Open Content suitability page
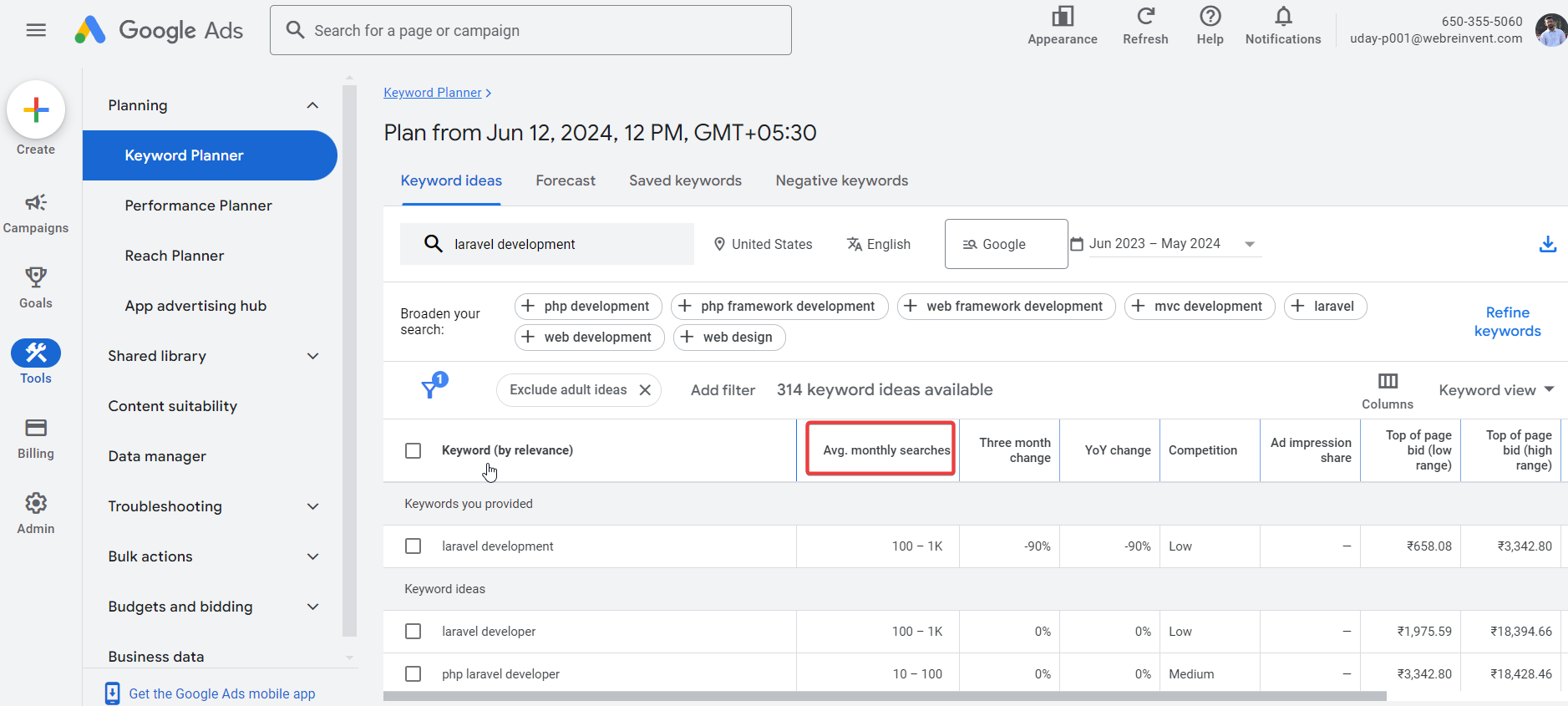 click(172, 406)
